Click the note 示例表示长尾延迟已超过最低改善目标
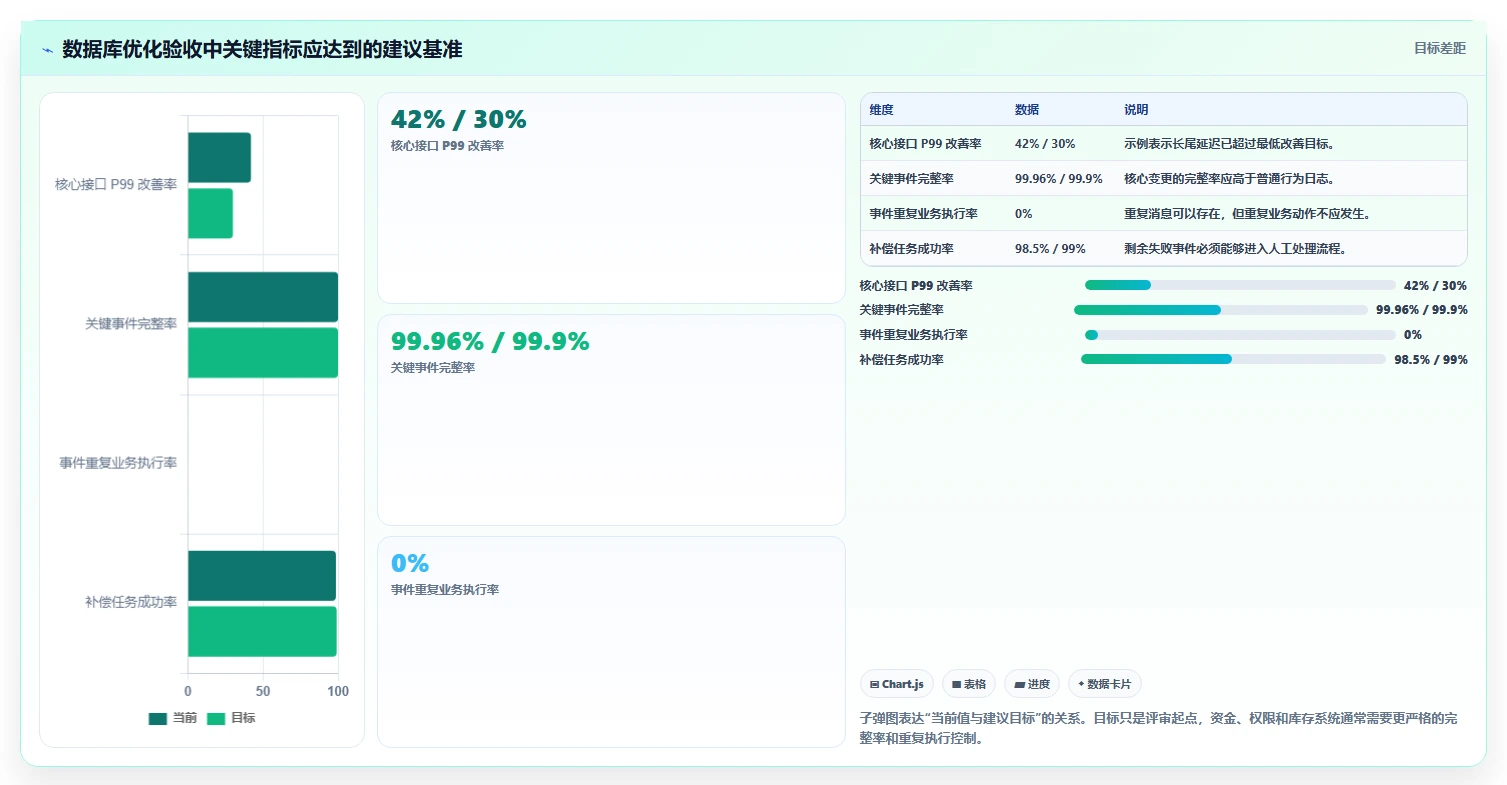 1229,144
